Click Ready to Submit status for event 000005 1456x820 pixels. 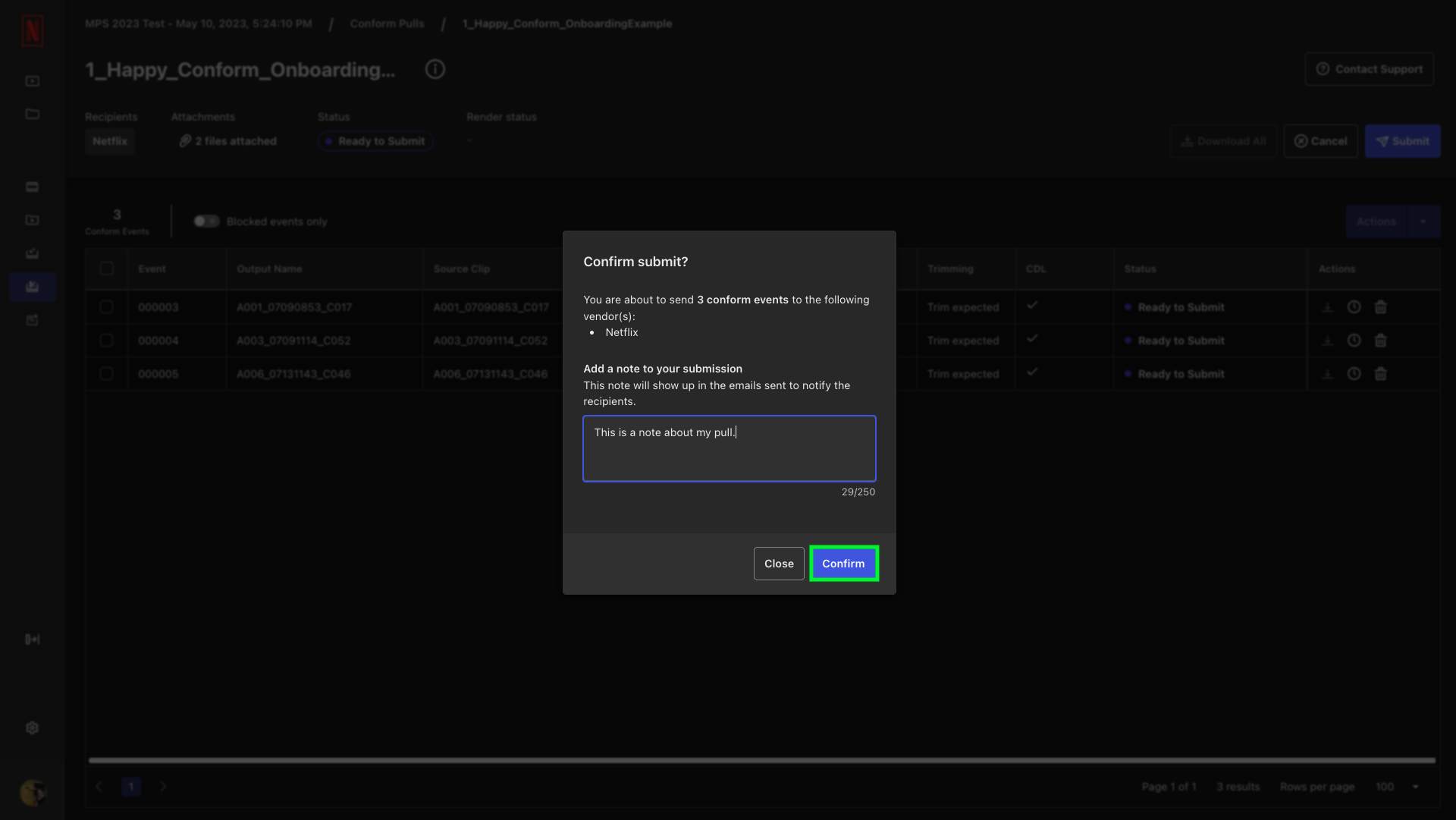coord(1175,374)
